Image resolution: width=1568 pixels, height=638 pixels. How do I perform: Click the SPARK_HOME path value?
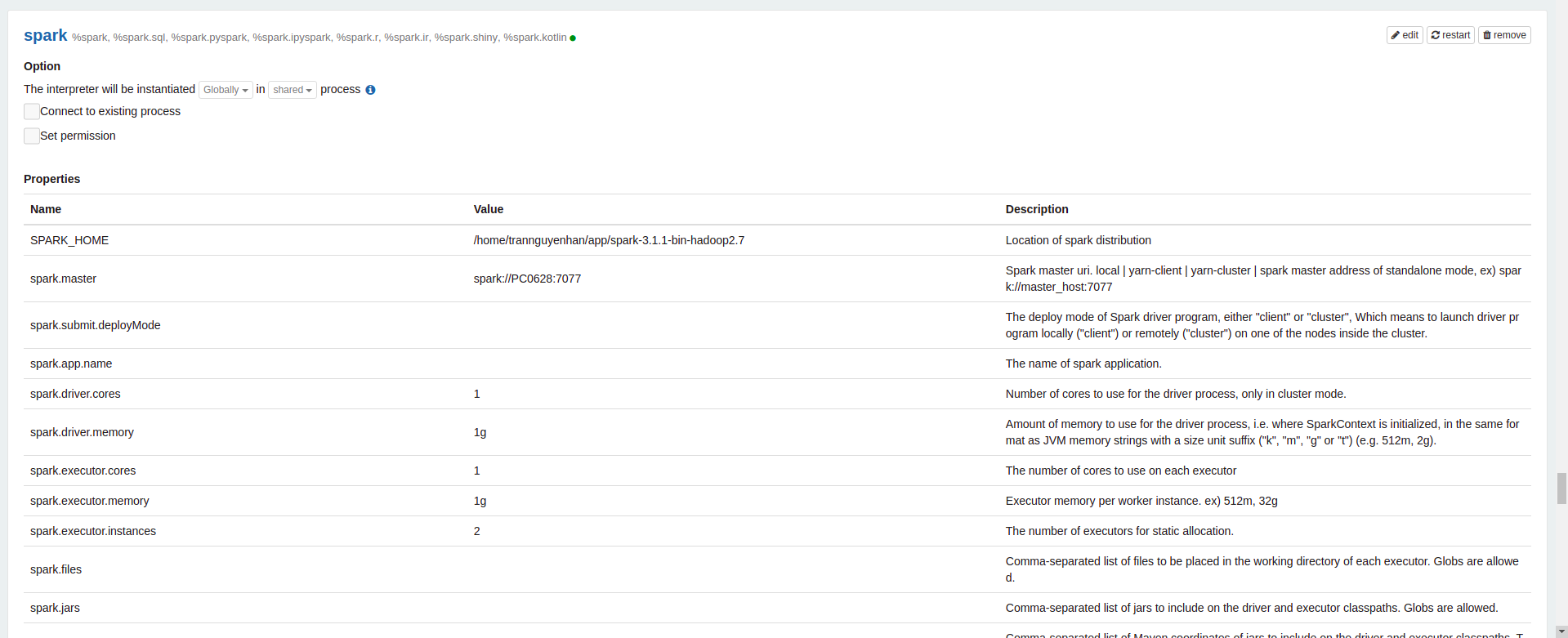click(609, 240)
